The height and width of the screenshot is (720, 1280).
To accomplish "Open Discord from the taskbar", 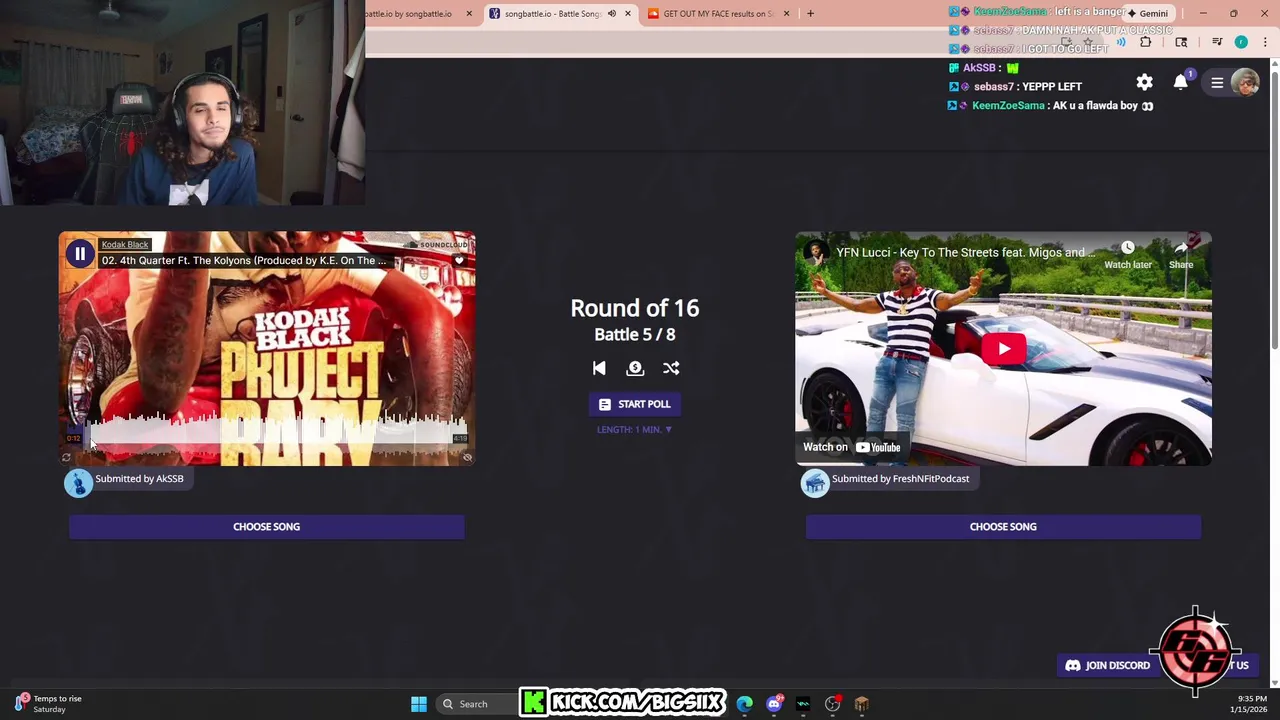I will point(774,704).
